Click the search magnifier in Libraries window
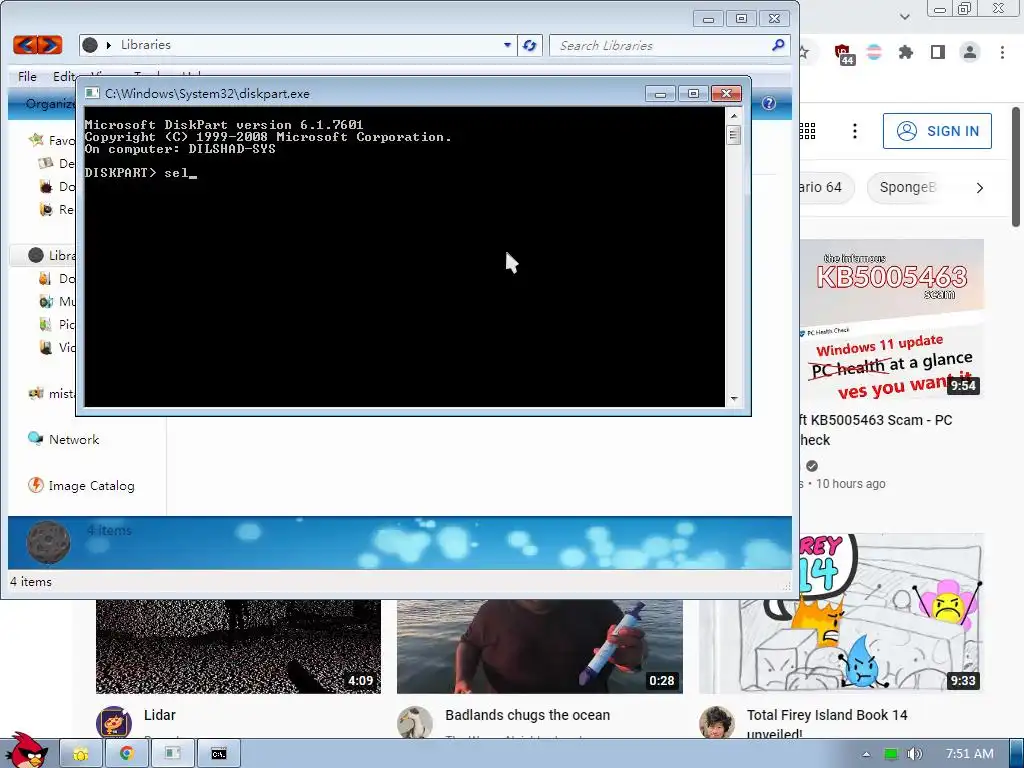Image resolution: width=1024 pixels, height=768 pixels. click(778, 45)
